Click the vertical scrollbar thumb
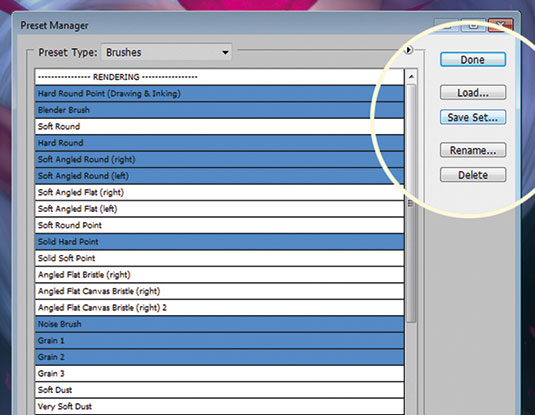 point(411,203)
